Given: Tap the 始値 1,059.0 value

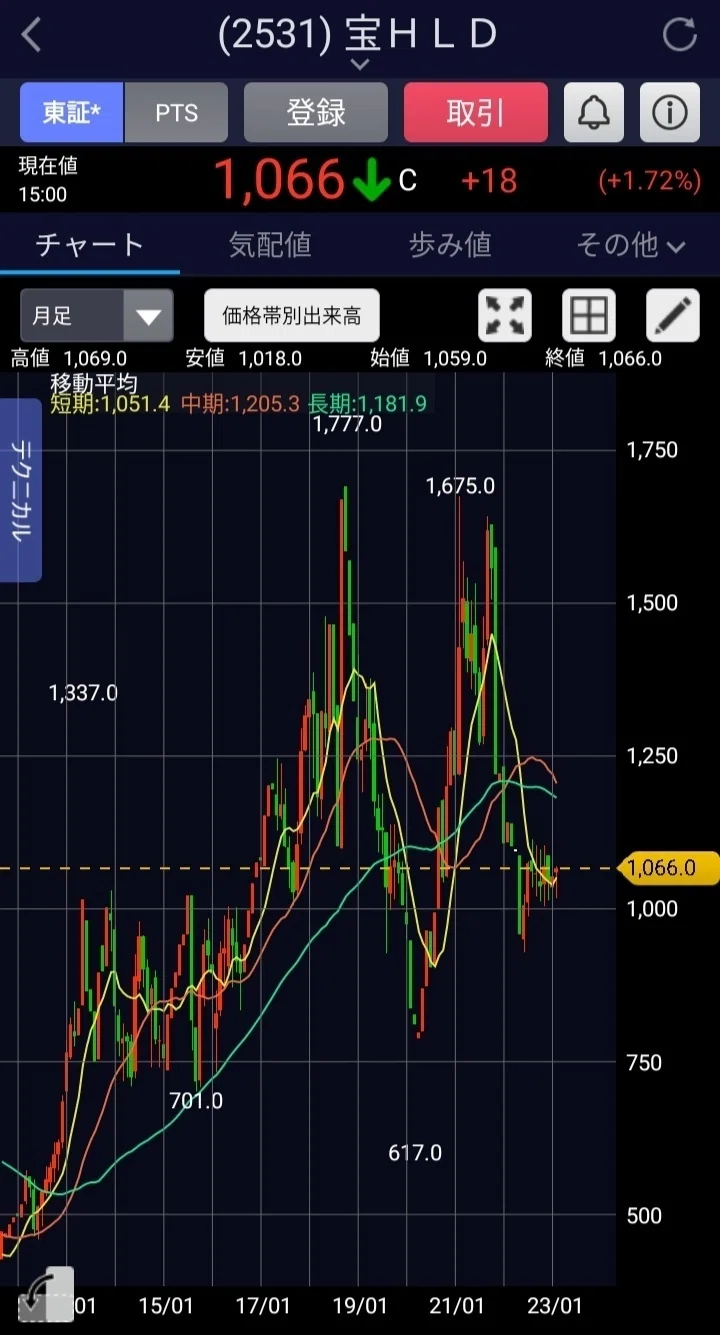Looking at the screenshot, I should pyautogui.click(x=427, y=358).
